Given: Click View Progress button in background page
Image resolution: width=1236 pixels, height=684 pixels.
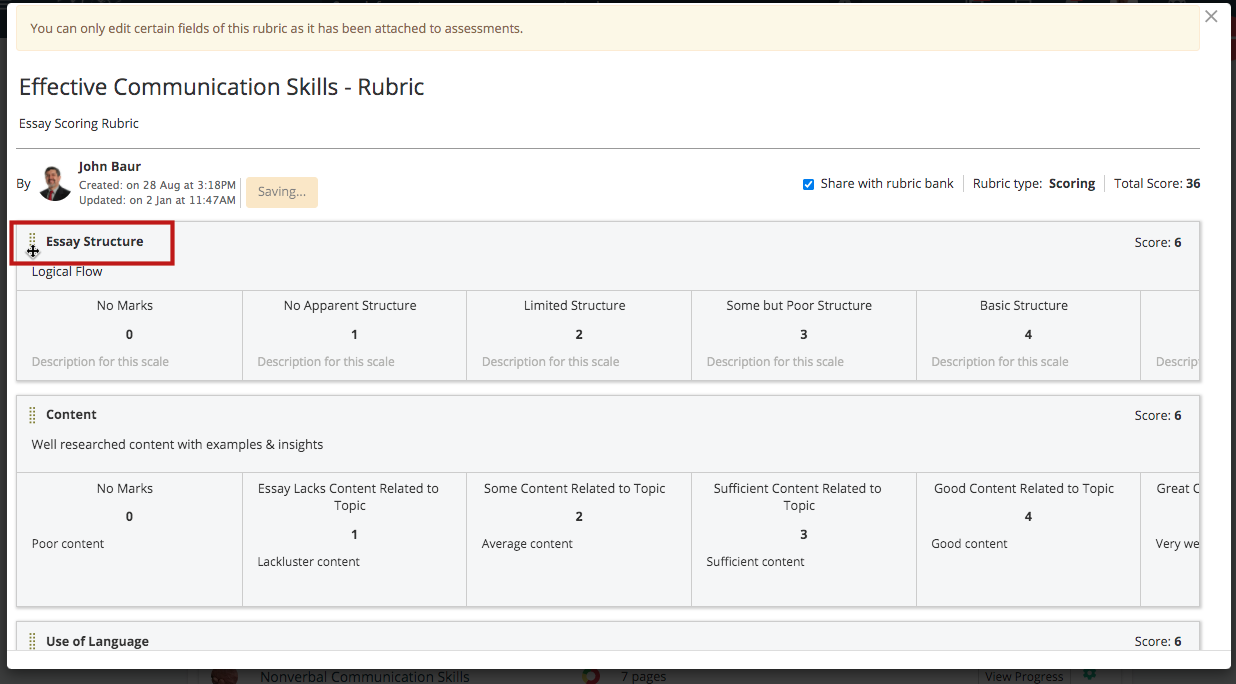Looking at the screenshot, I should tap(1024, 677).
